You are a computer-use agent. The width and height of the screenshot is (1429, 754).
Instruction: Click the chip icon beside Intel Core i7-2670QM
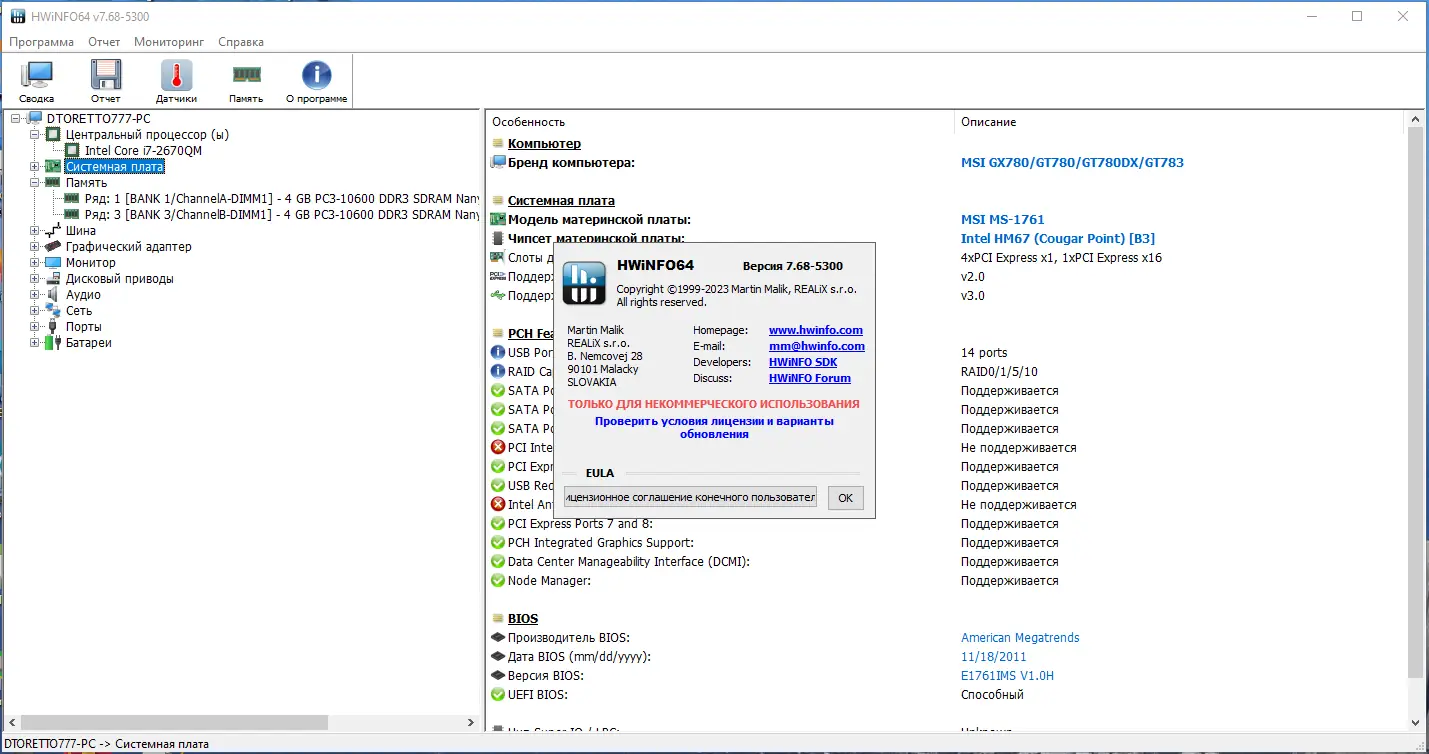(x=73, y=151)
